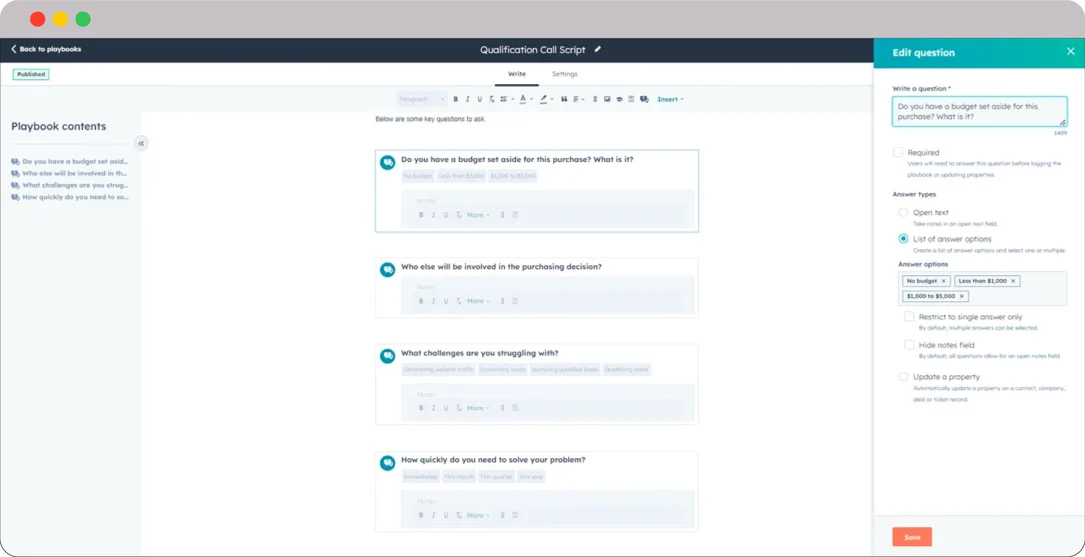Click the yellow macOS minimize window button

[x=60, y=19]
